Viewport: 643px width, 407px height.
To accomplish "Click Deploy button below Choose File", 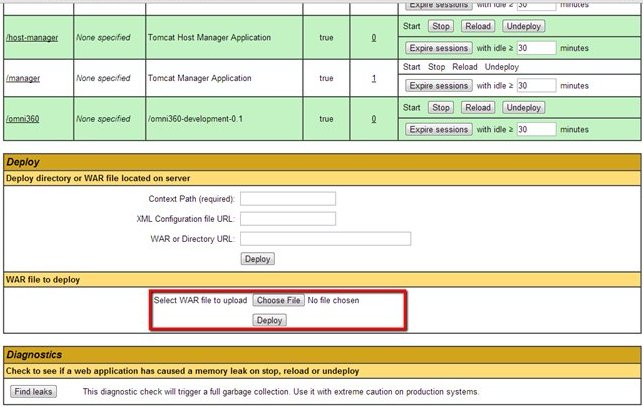I will [269, 320].
